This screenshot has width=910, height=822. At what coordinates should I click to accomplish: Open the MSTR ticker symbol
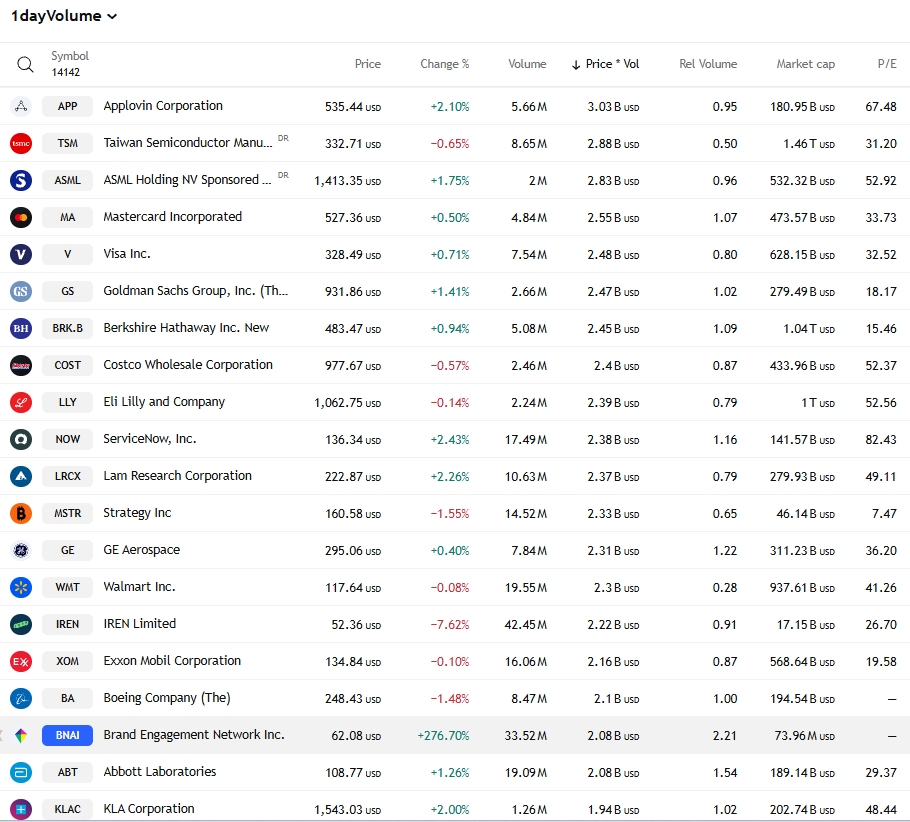(x=67, y=514)
